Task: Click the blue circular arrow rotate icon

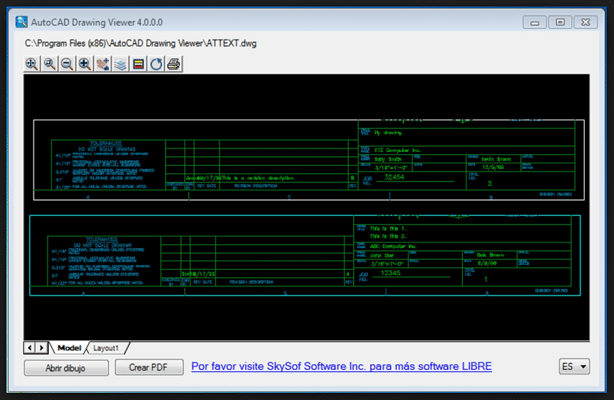Action: pyautogui.click(x=156, y=64)
